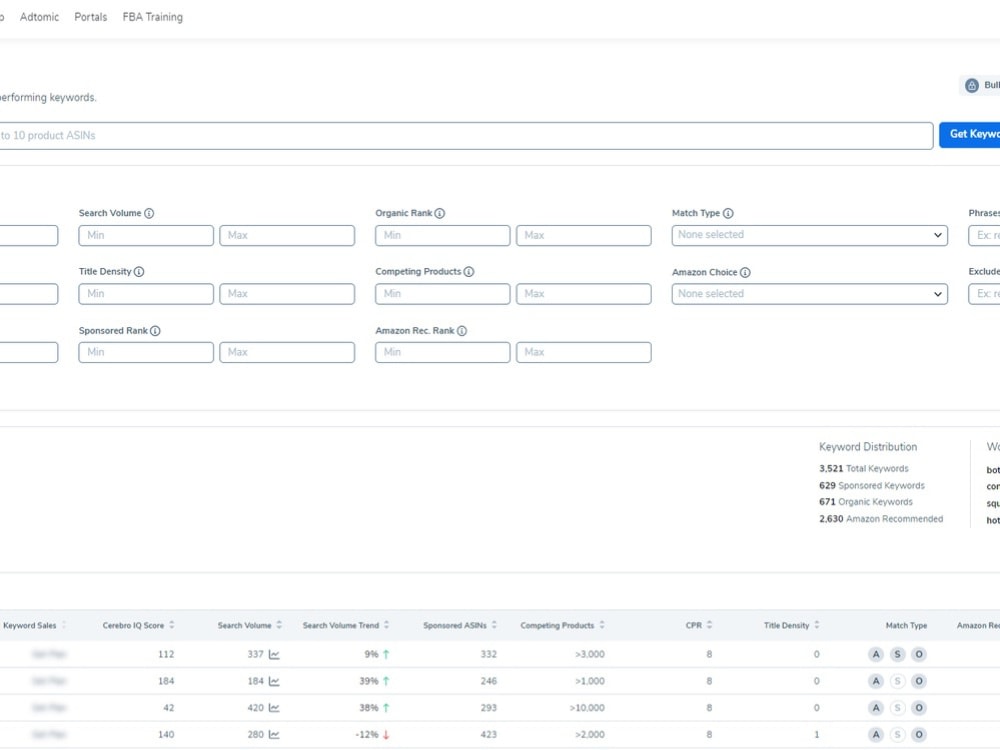Screen dimensions: 1000x750
Task: Click O match badge in 423 sponsored row
Action: tap(919, 735)
